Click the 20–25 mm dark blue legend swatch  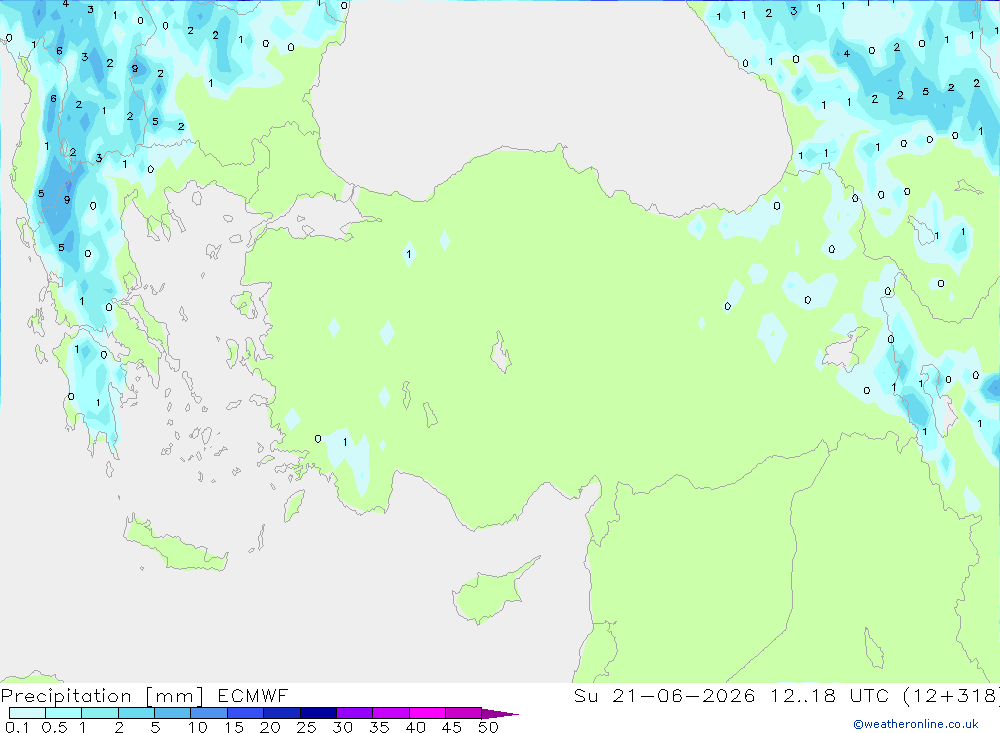(x=282, y=713)
